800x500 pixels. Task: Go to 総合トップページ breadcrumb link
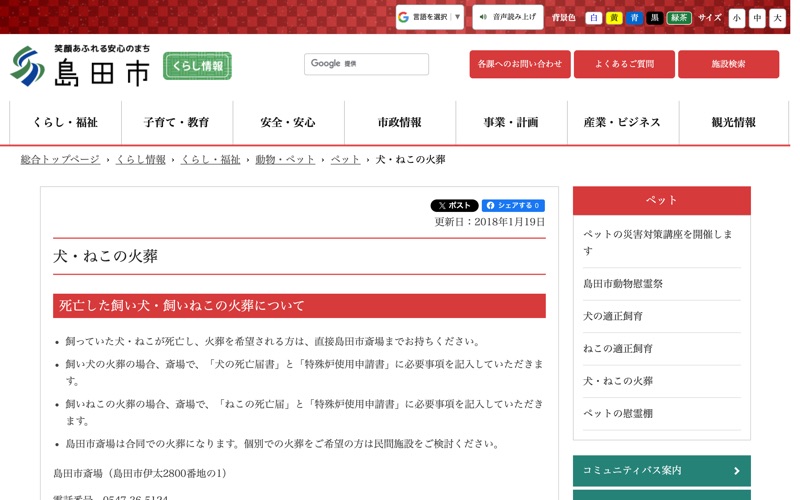tap(60, 160)
